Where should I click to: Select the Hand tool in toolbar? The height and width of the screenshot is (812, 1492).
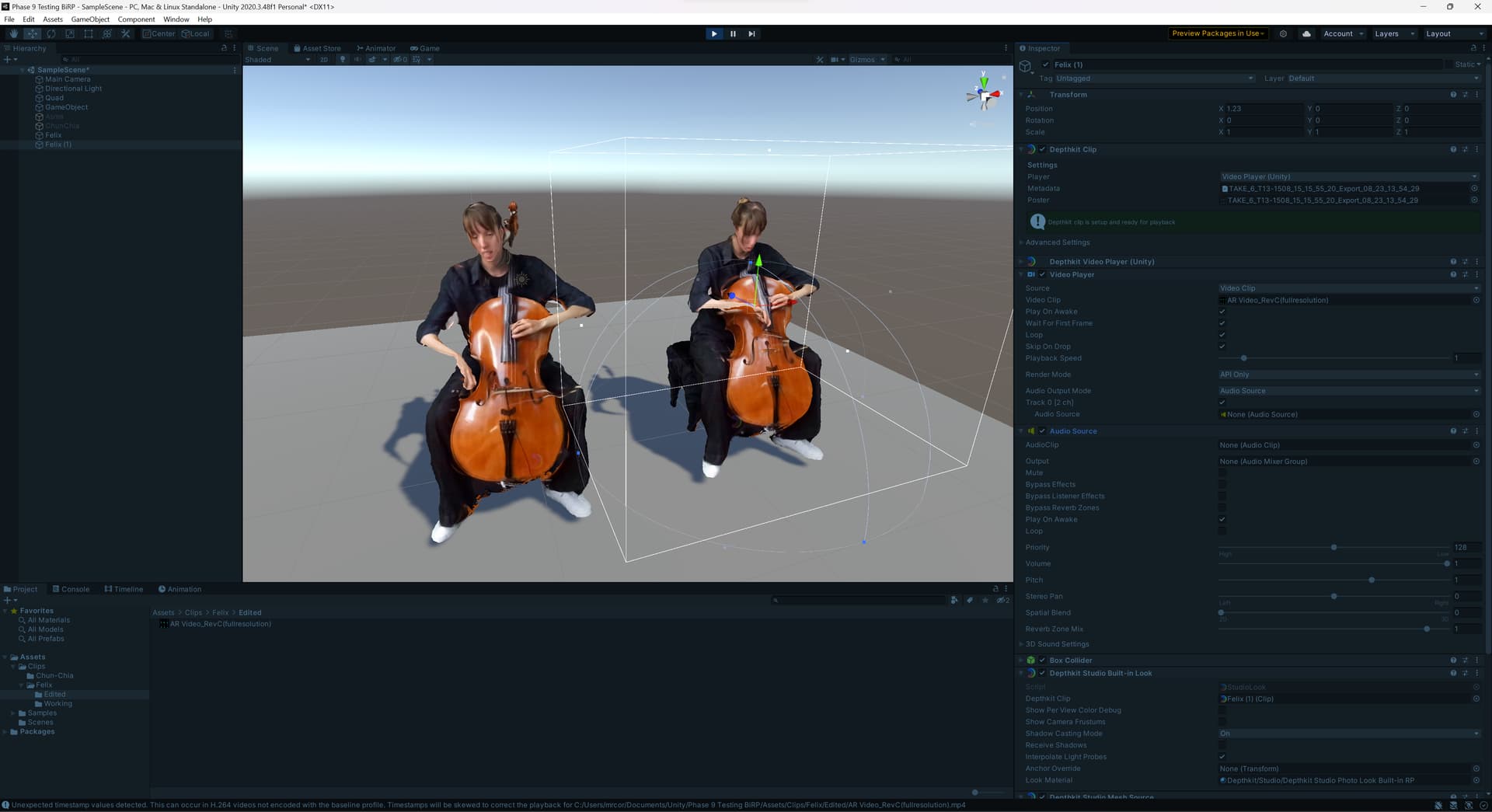13,34
